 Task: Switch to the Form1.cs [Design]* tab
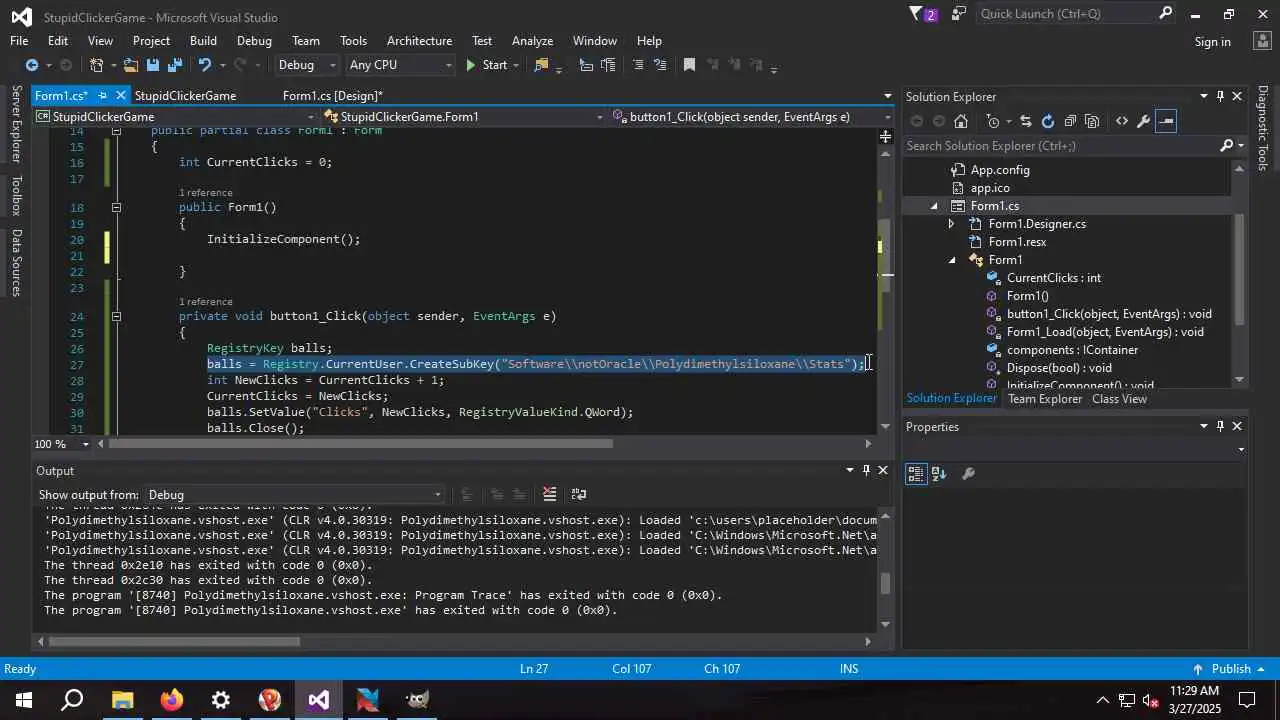332,96
